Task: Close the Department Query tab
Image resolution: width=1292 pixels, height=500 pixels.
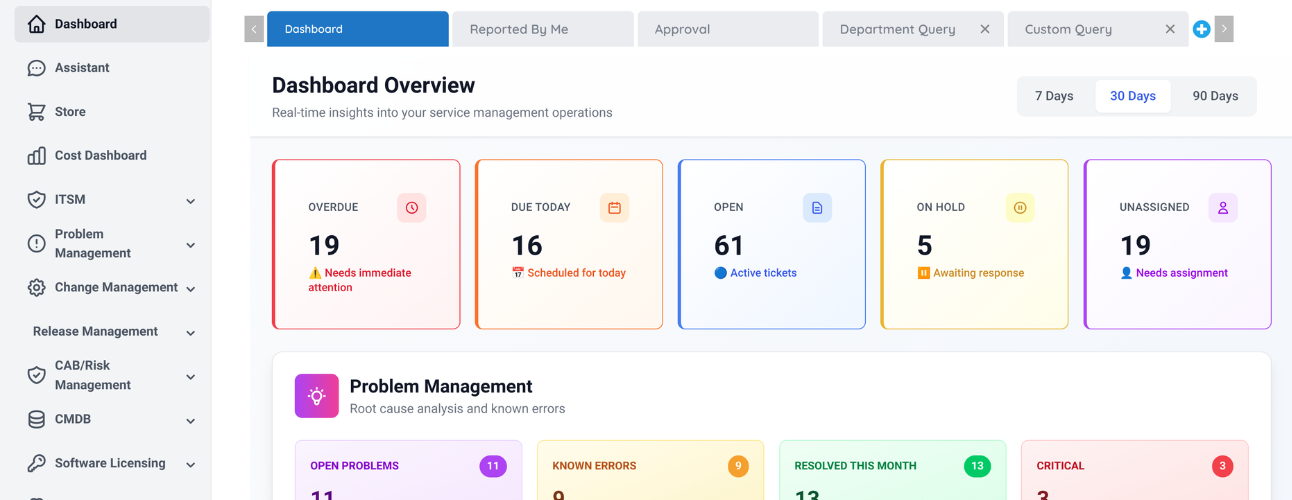Action: 985,29
